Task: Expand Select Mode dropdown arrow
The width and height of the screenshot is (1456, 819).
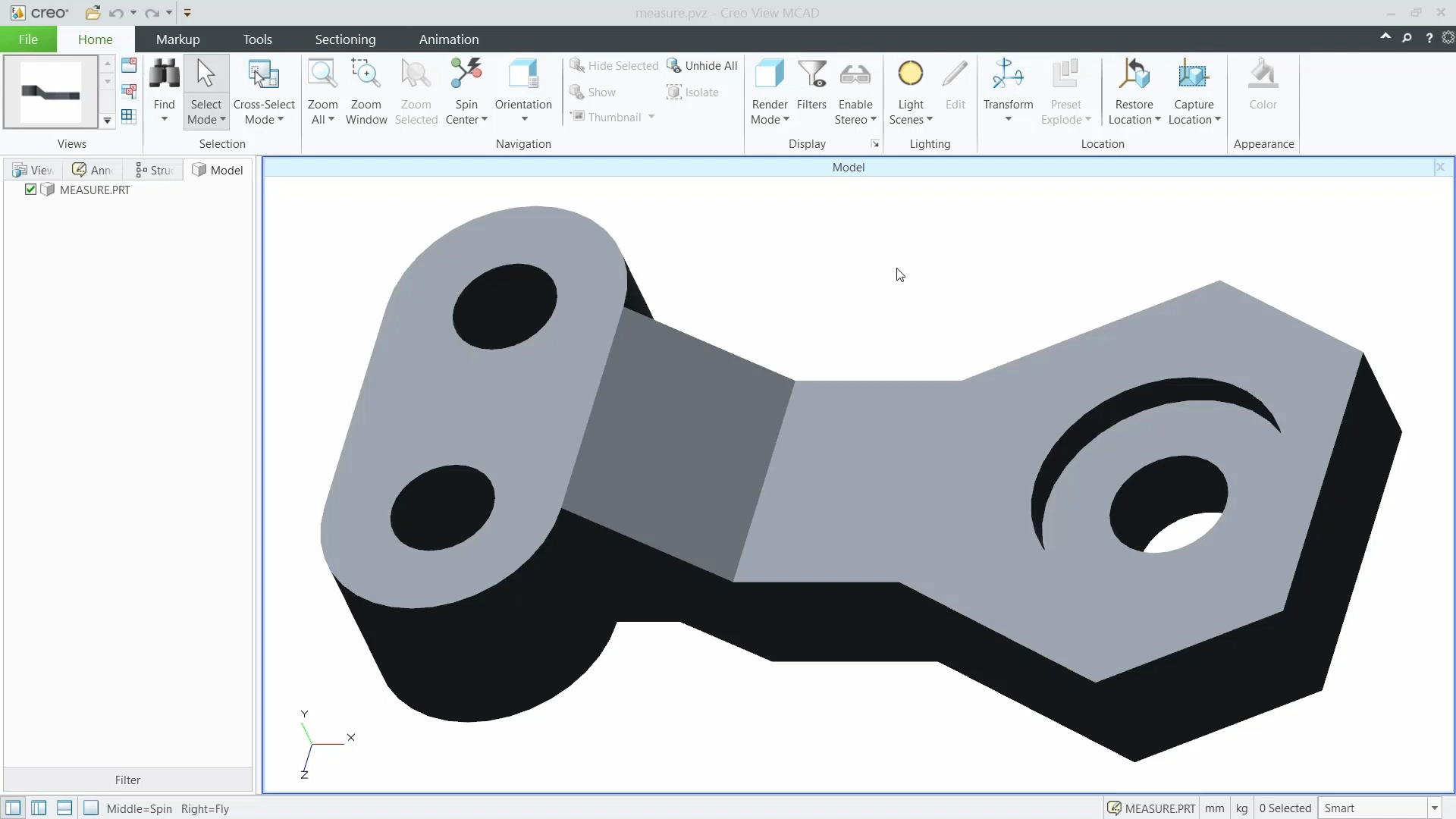Action: tap(222, 120)
